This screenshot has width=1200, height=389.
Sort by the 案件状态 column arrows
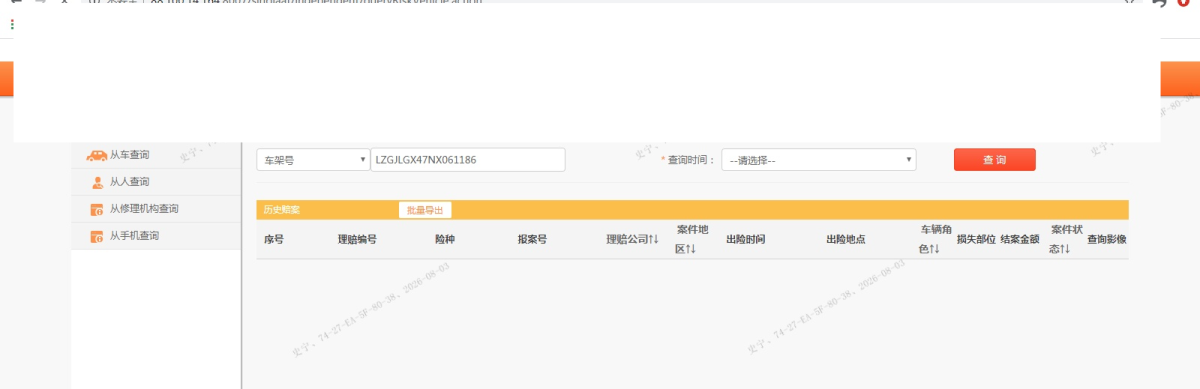[1065, 249]
